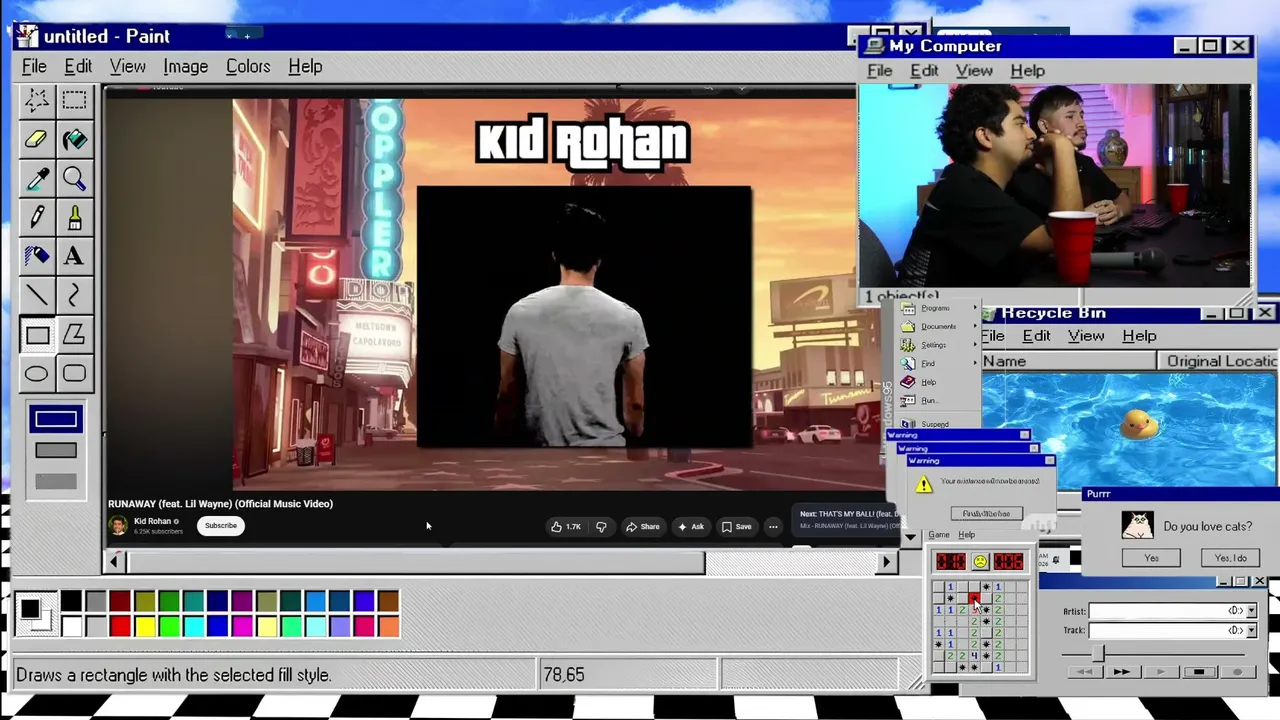Click the Ask button under the video

pos(691,527)
